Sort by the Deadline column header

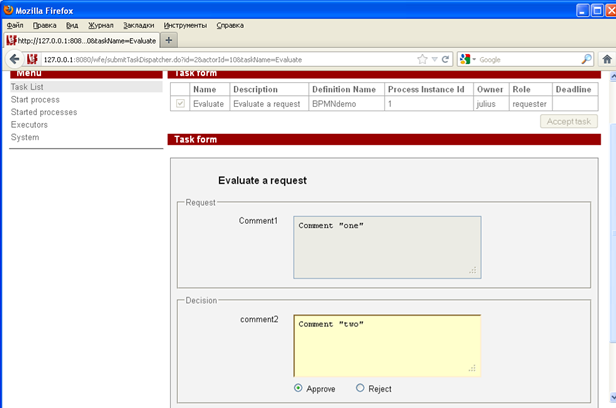tap(573, 89)
